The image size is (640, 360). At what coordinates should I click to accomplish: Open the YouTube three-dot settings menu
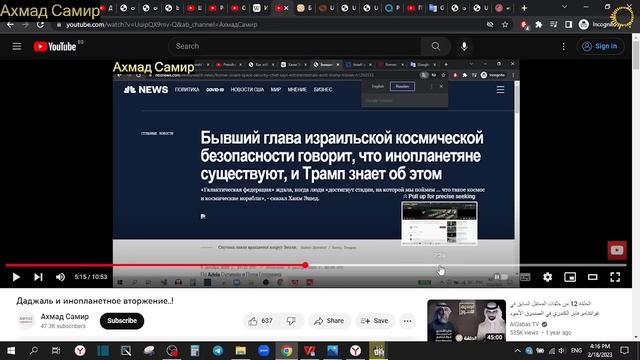[x=564, y=47]
